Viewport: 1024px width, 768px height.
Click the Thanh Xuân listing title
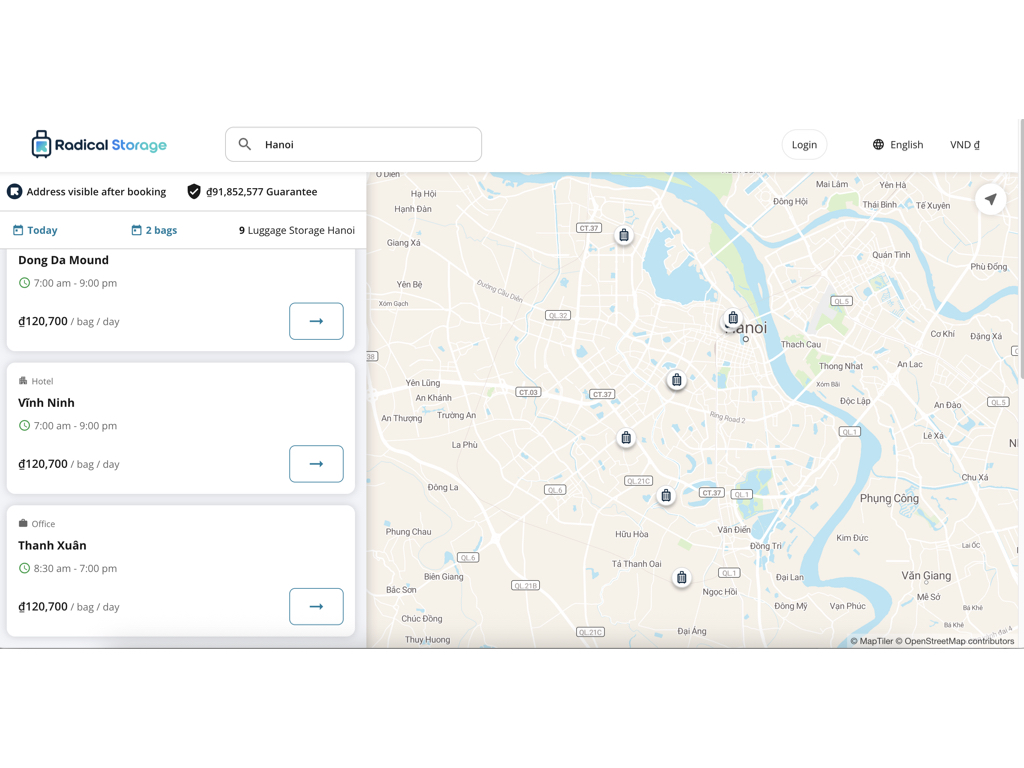(x=52, y=545)
